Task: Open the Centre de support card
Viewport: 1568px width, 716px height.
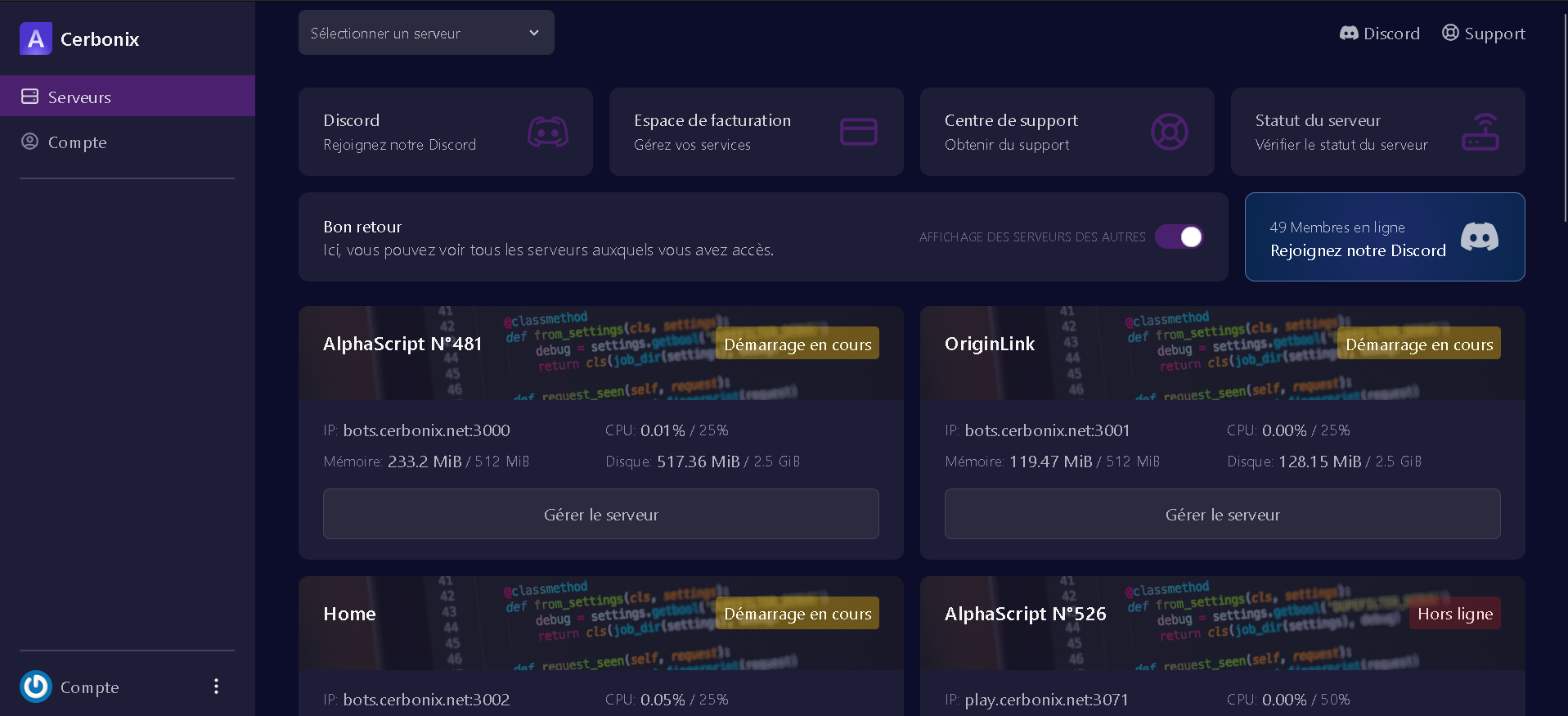Action: pyautogui.click(x=1067, y=132)
